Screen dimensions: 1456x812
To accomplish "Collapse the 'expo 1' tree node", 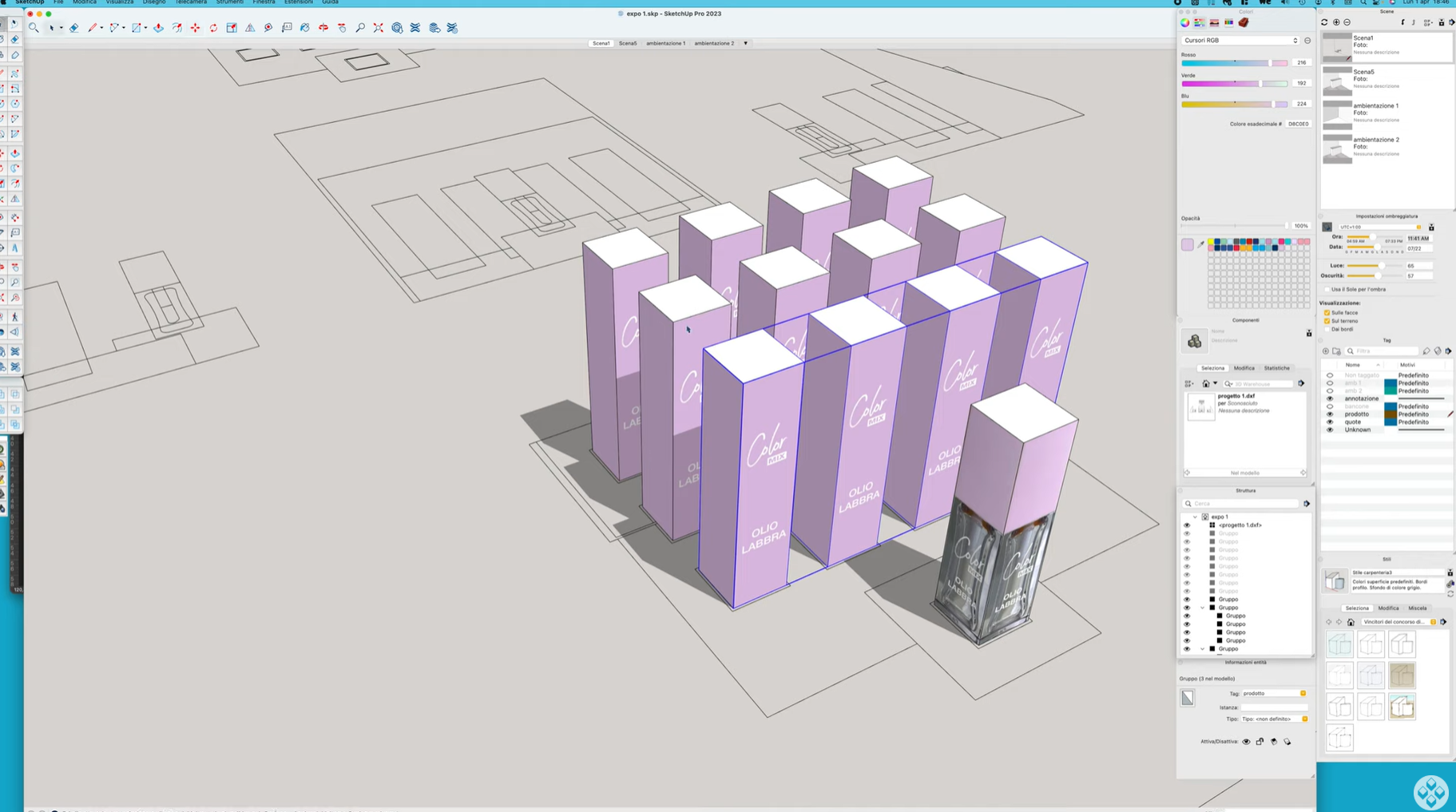I will [1196, 517].
